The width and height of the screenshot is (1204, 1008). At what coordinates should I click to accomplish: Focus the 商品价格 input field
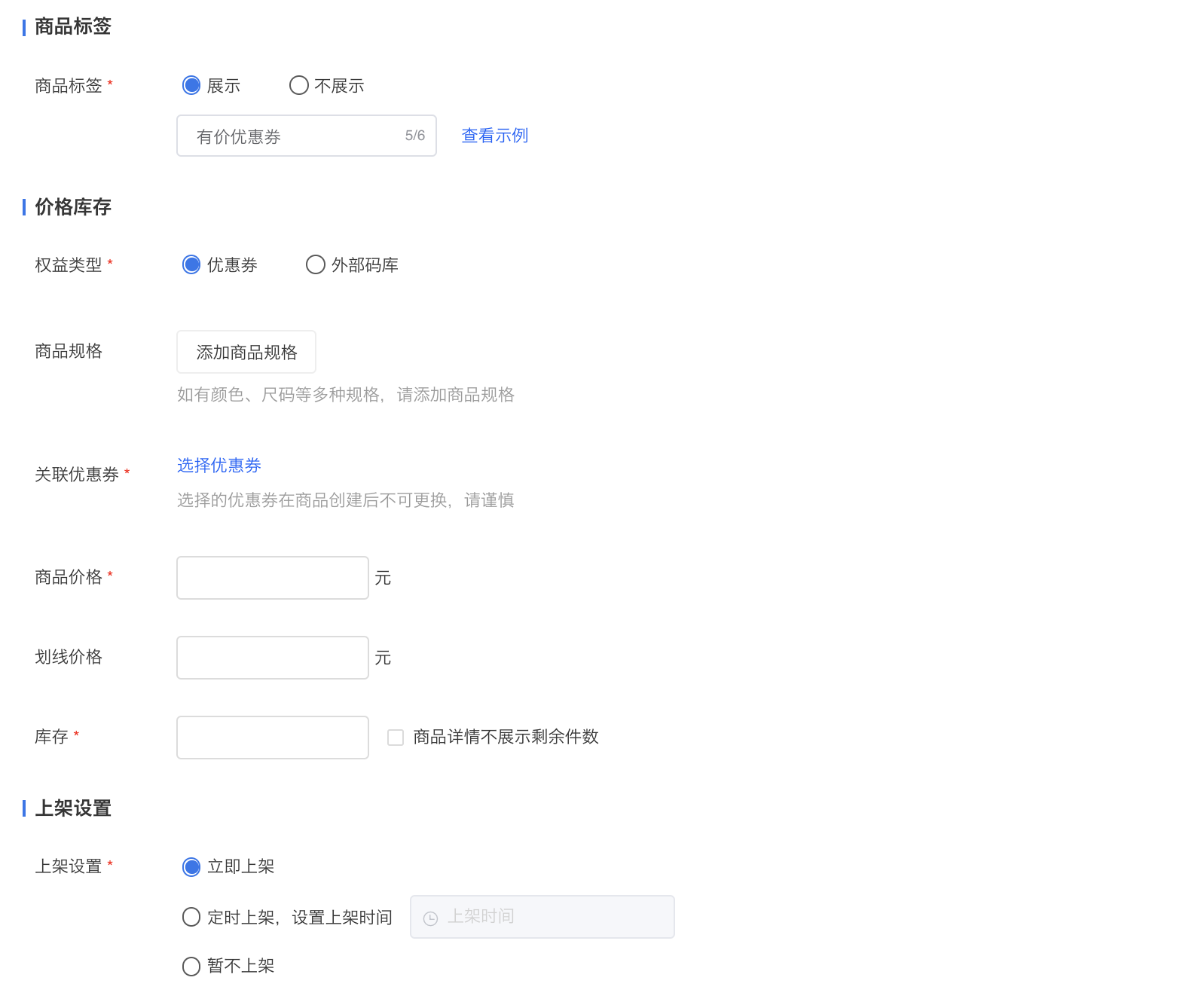pos(273,578)
